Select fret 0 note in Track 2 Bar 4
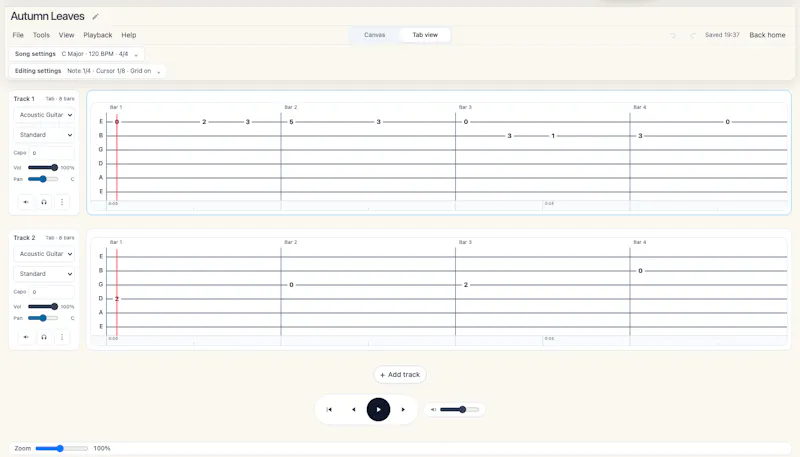This screenshot has width=800, height=457. click(x=640, y=271)
